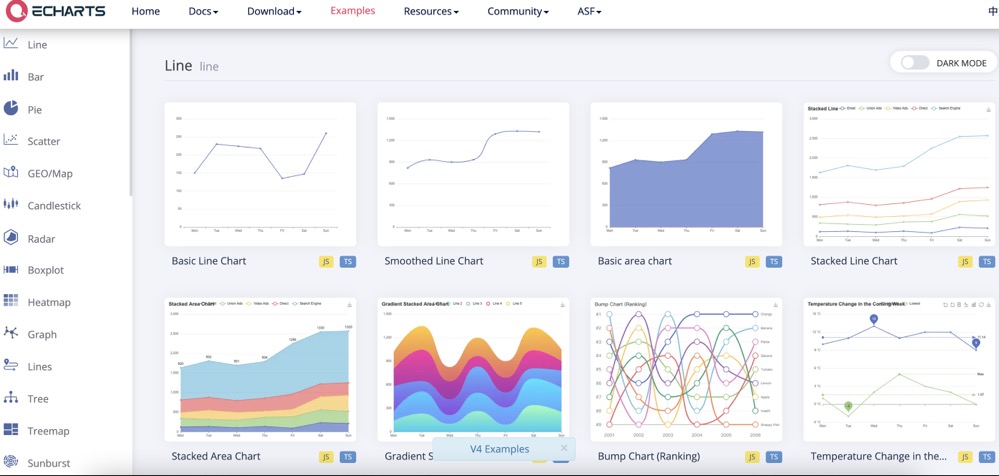Close the V4 Examples popup
999x476 pixels.
pyautogui.click(x=564, y=448)
